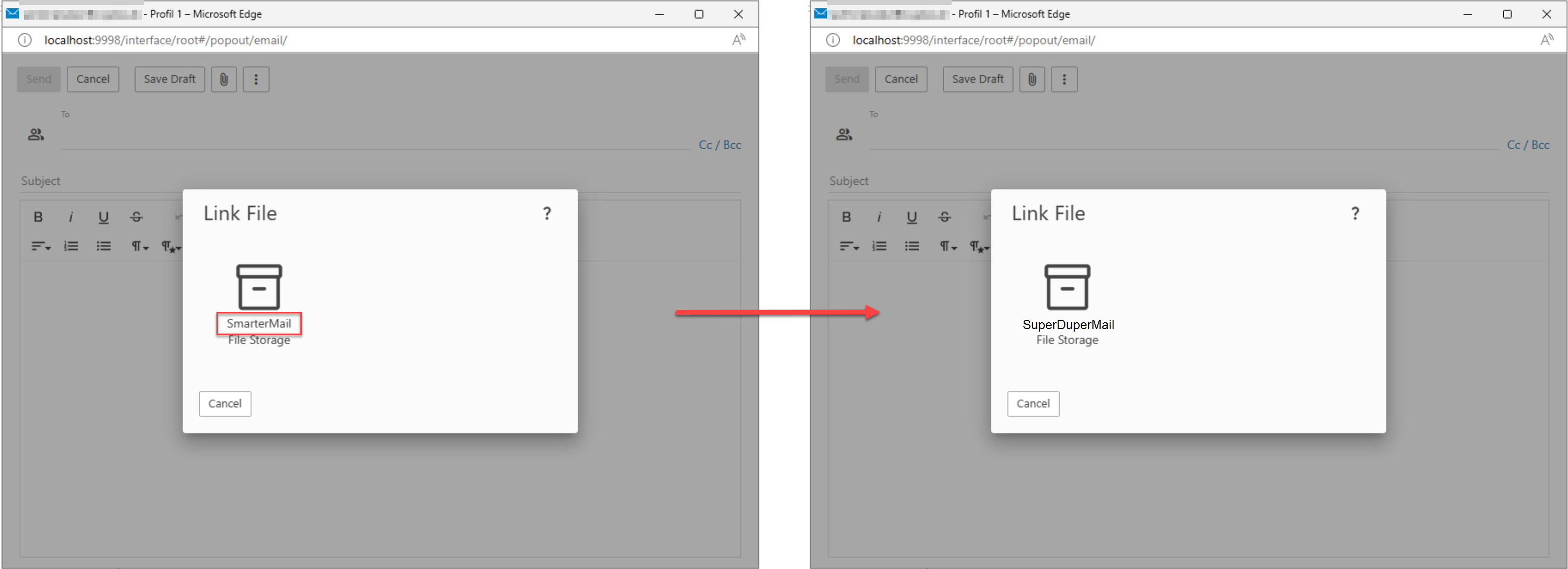Click Cc / Bcc link in left window
This screenshot has width=1568, height=569.
click(x=720, y=145)
